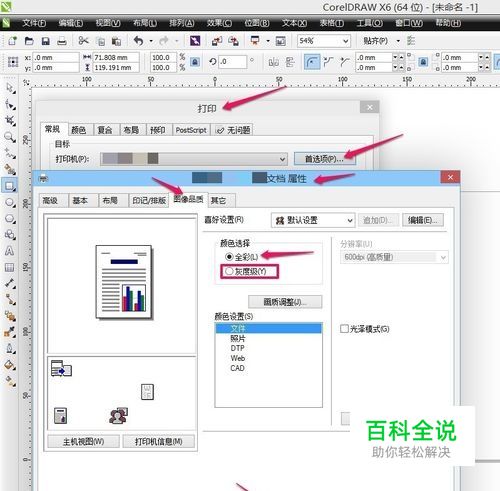Select the Rectangle tool in toolbox
The width and height of the screenshot is (500, 491).
click(x=10, y=186)
